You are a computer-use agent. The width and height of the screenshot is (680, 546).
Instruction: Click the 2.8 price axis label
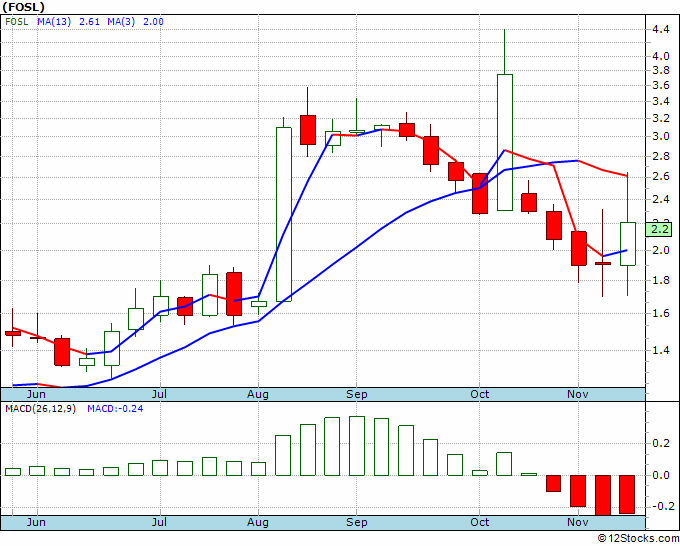point(660,156)
